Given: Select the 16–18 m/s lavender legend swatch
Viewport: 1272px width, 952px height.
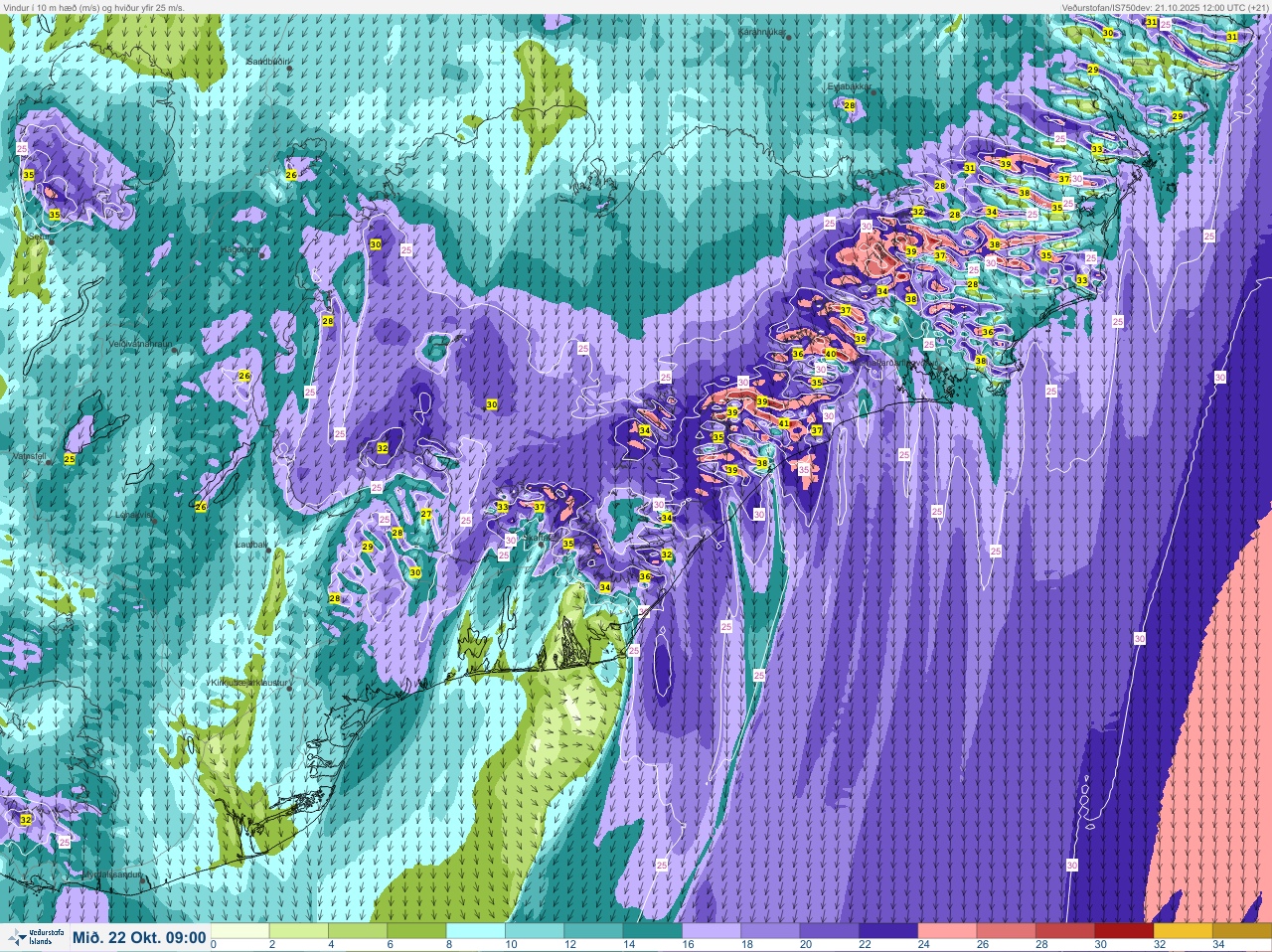Looking at the screenshot, I should (x=712, y=931).
